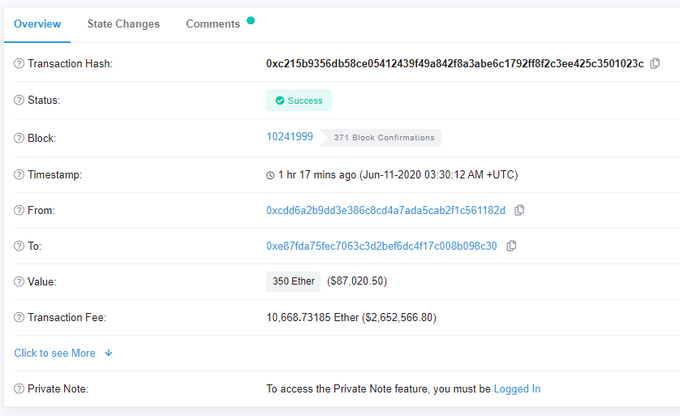Copy the To address to clipboard
Viewport: 680px width, 416px height.
tap(511, 246)
